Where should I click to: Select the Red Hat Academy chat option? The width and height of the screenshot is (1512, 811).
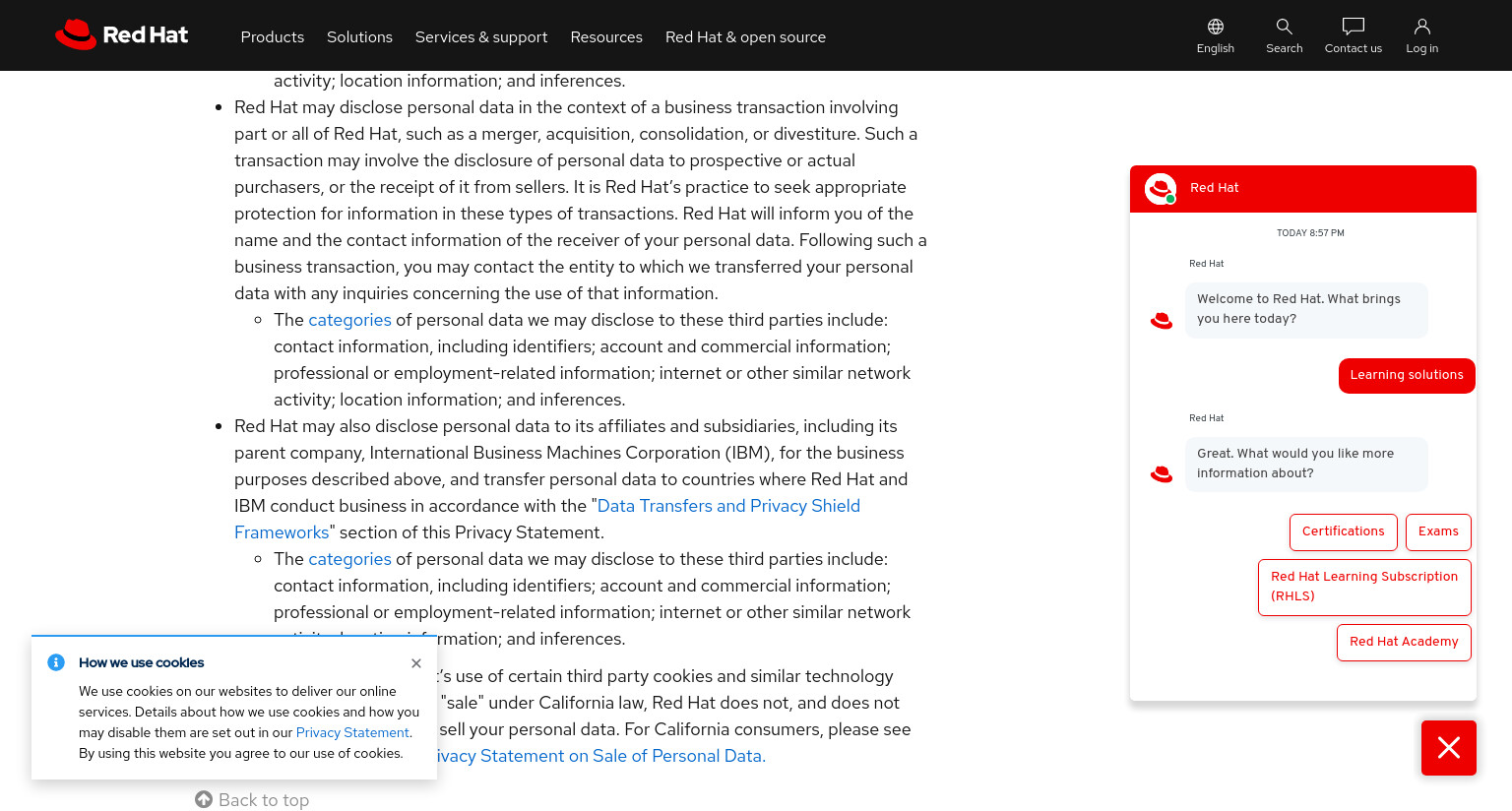pyautogui.click(x=1404, y=642)
